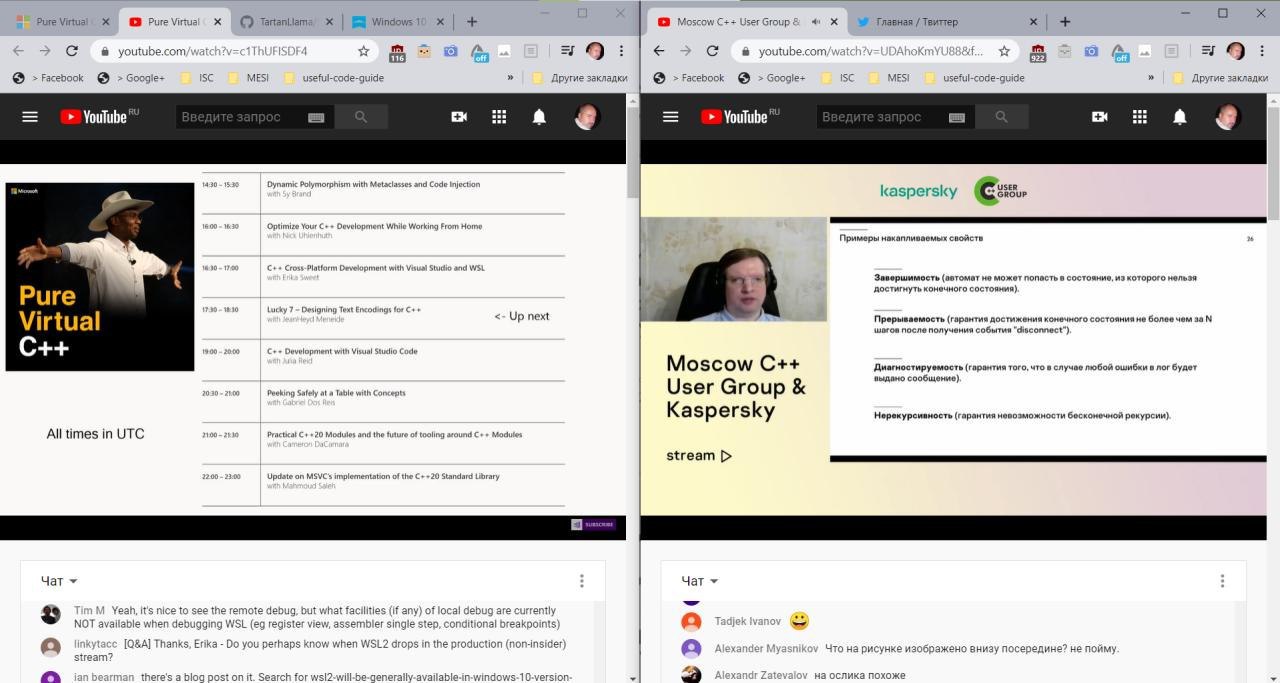1280x683 pixels.
Task: Click create video camera icon, right window
Action: [1100, 117]
